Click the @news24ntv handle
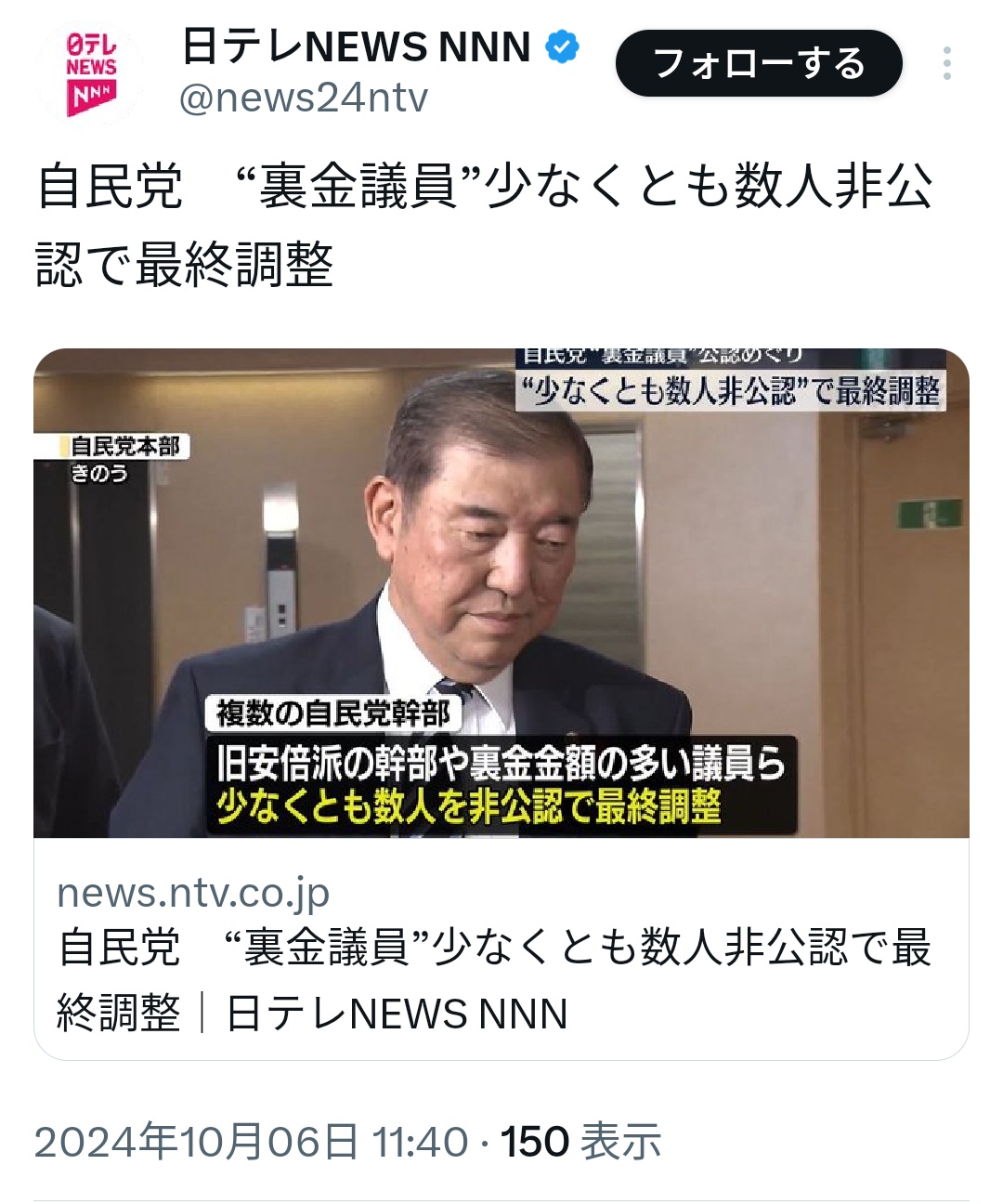 pos(304,98)
